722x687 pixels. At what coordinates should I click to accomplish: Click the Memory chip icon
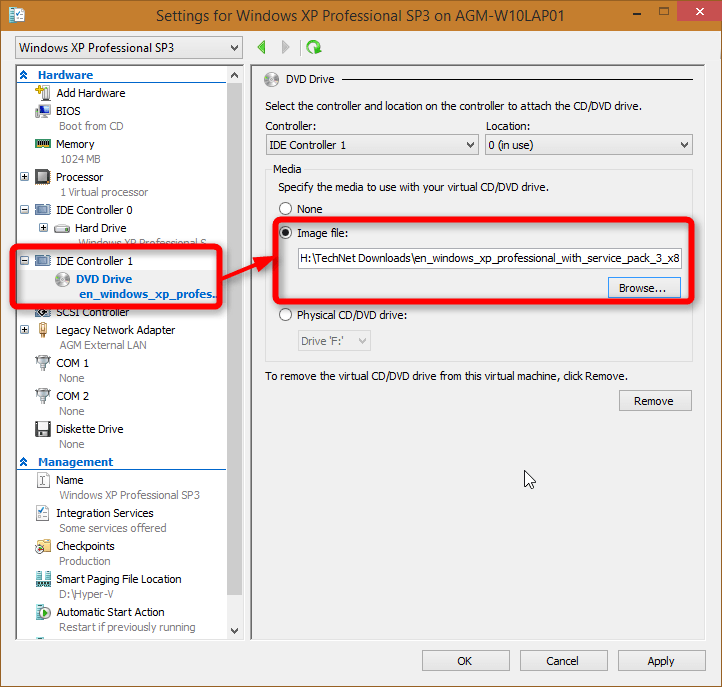[x=43, y=144]
